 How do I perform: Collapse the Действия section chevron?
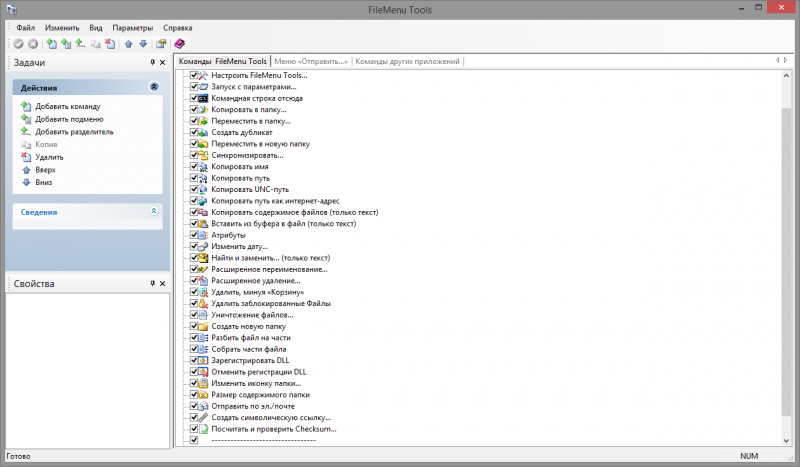click(154, 87)
